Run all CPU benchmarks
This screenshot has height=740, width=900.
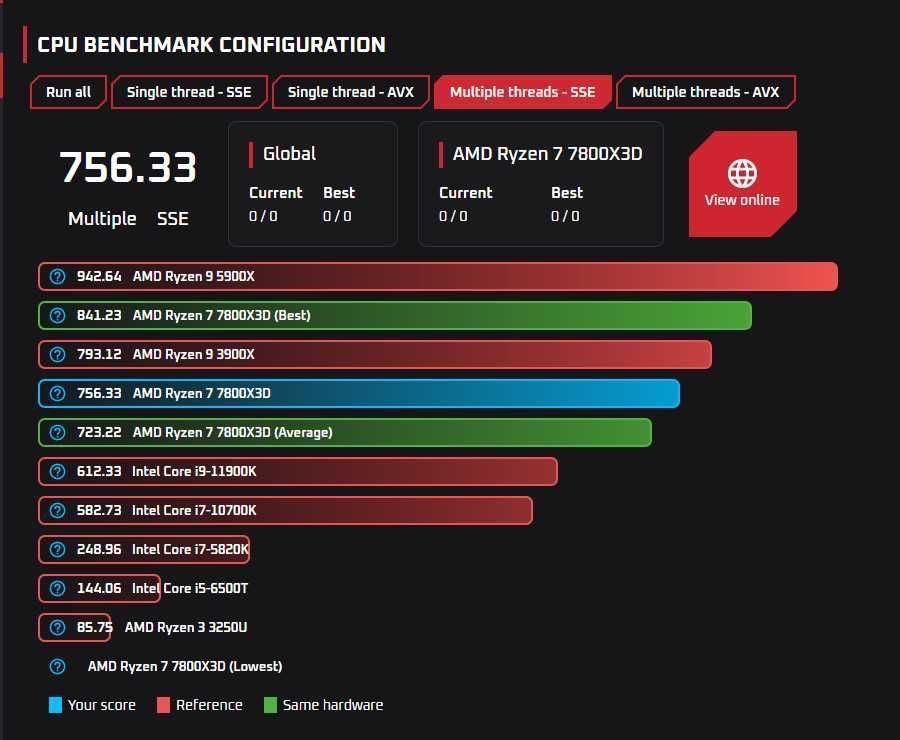[68, 92]
